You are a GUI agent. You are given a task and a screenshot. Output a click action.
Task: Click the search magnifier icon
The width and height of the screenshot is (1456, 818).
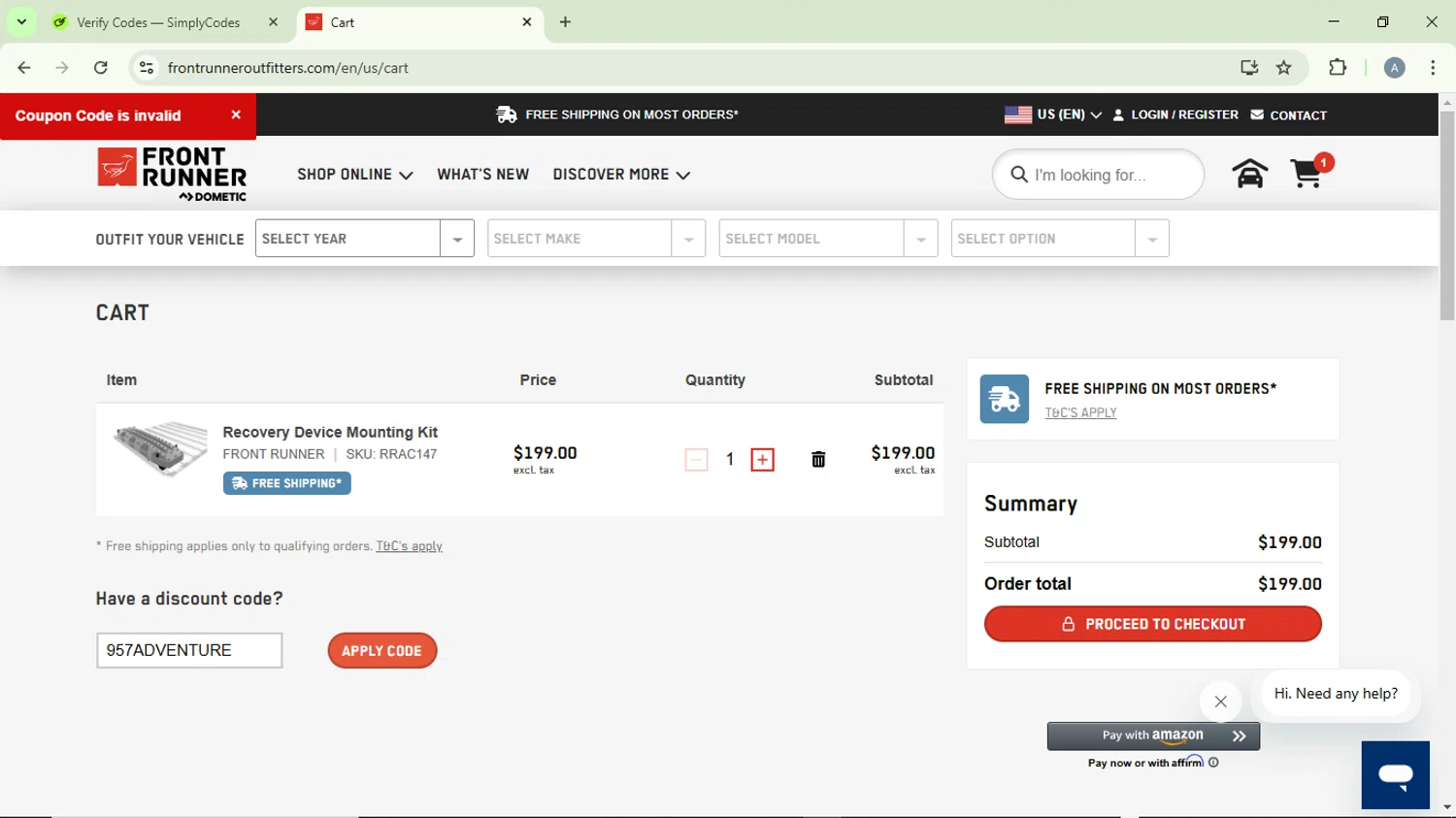[1018, 175]
